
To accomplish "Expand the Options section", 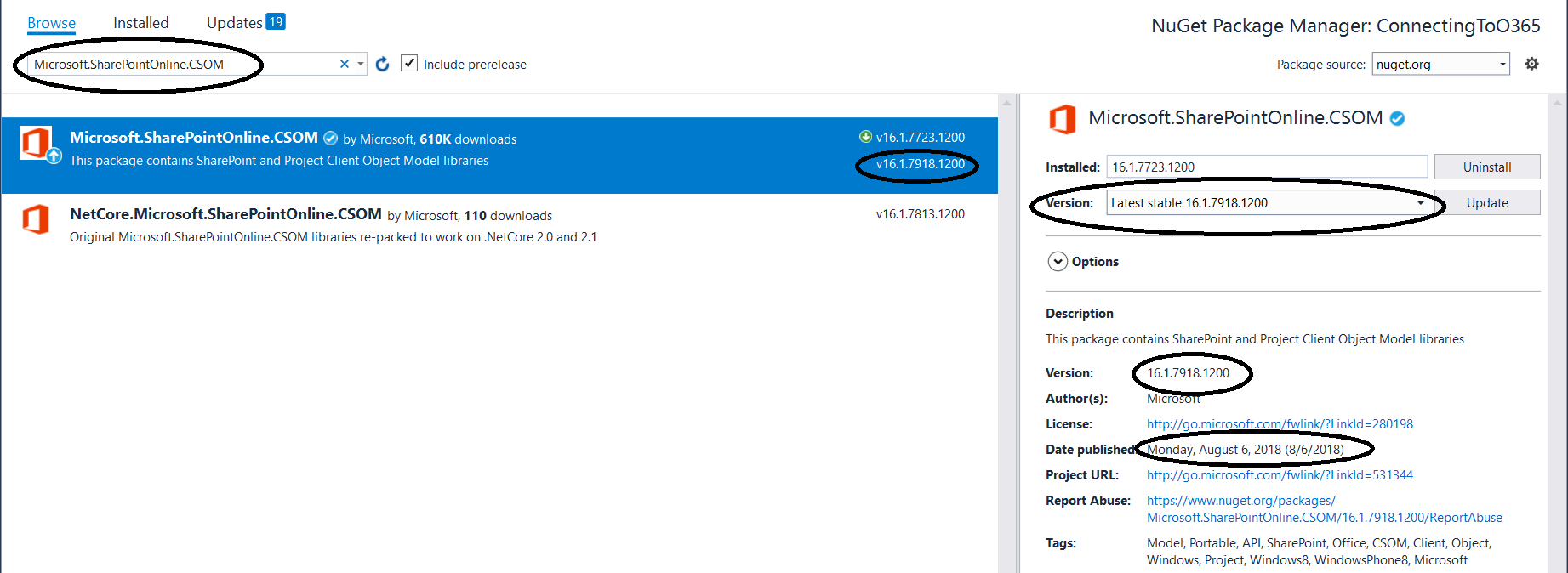I will (x=1058, y=262).
